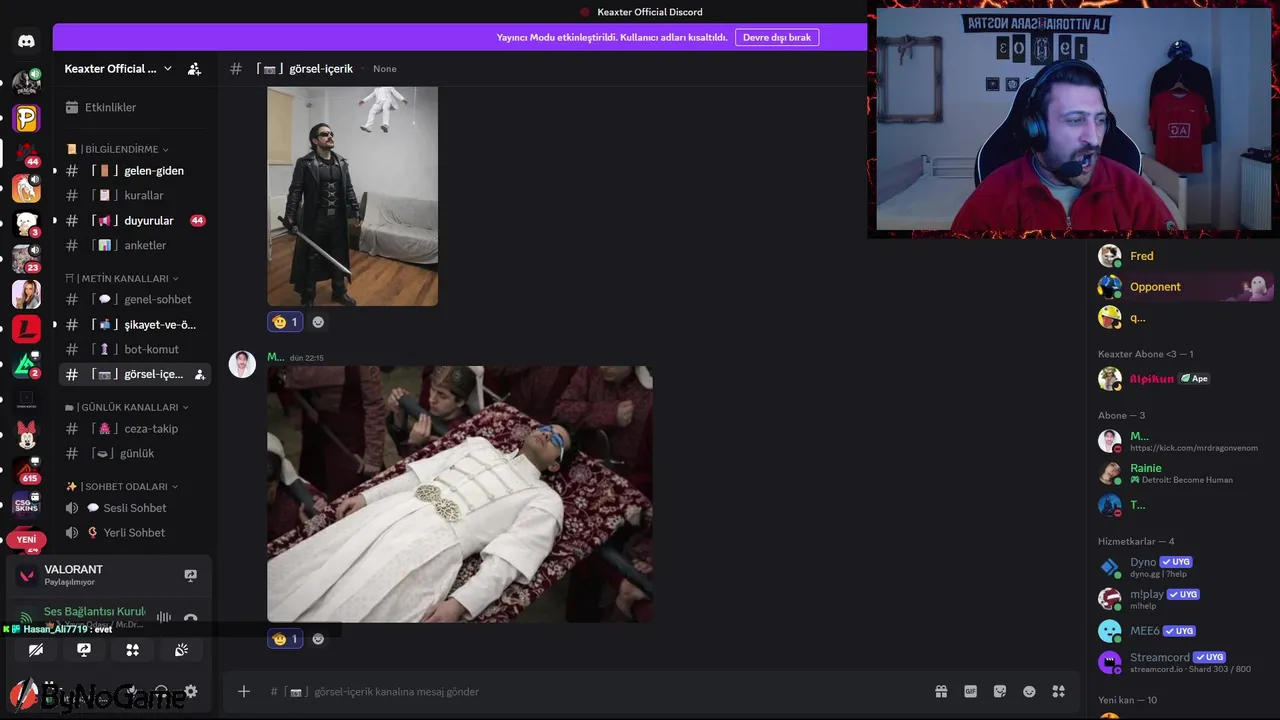Open the ceza-takip channel
Image resolution: width=1280 pixels, height=720 pixels.
135,428
